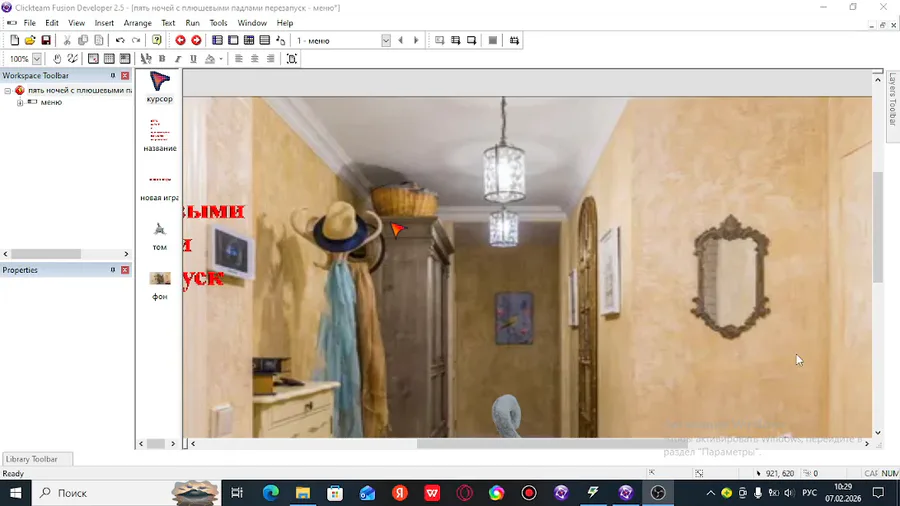Close the Properties panel

(125, 270)
